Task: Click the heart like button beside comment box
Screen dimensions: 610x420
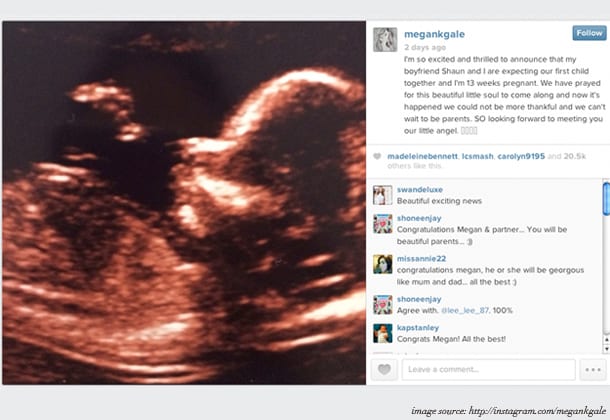Action: [x=384, y=369]
